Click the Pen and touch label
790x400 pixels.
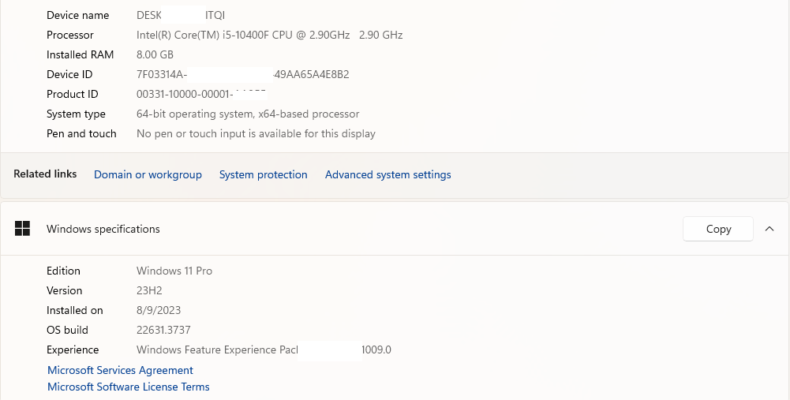pyautogui.click(x=82, y=134)
